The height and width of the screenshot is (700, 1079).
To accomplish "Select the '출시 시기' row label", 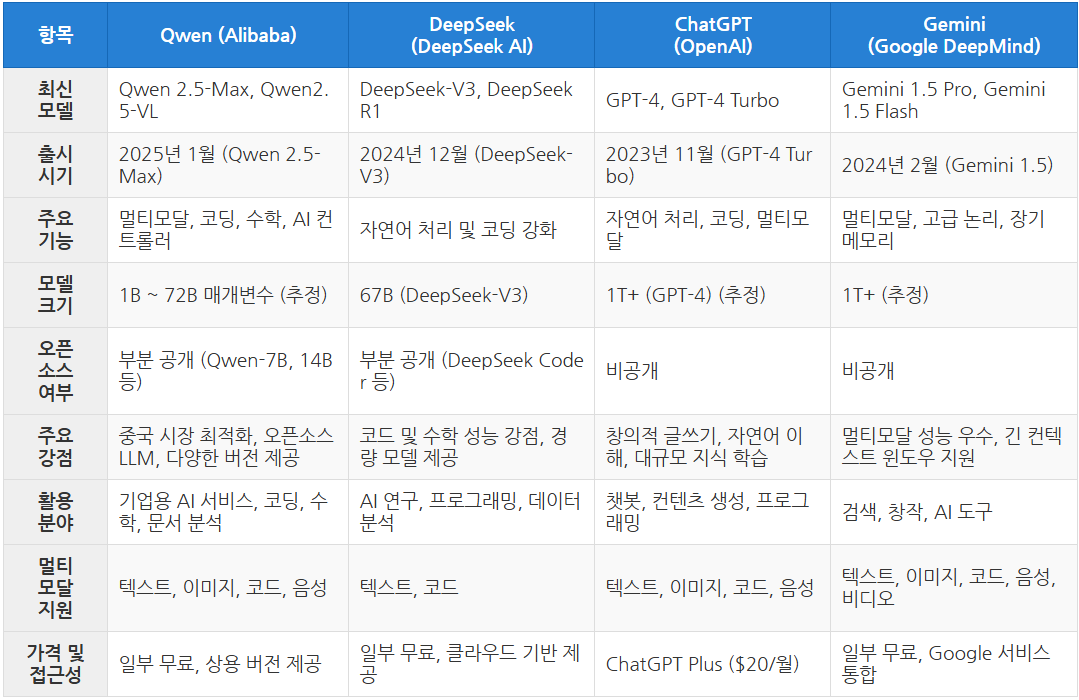I will tap(56, 165).
